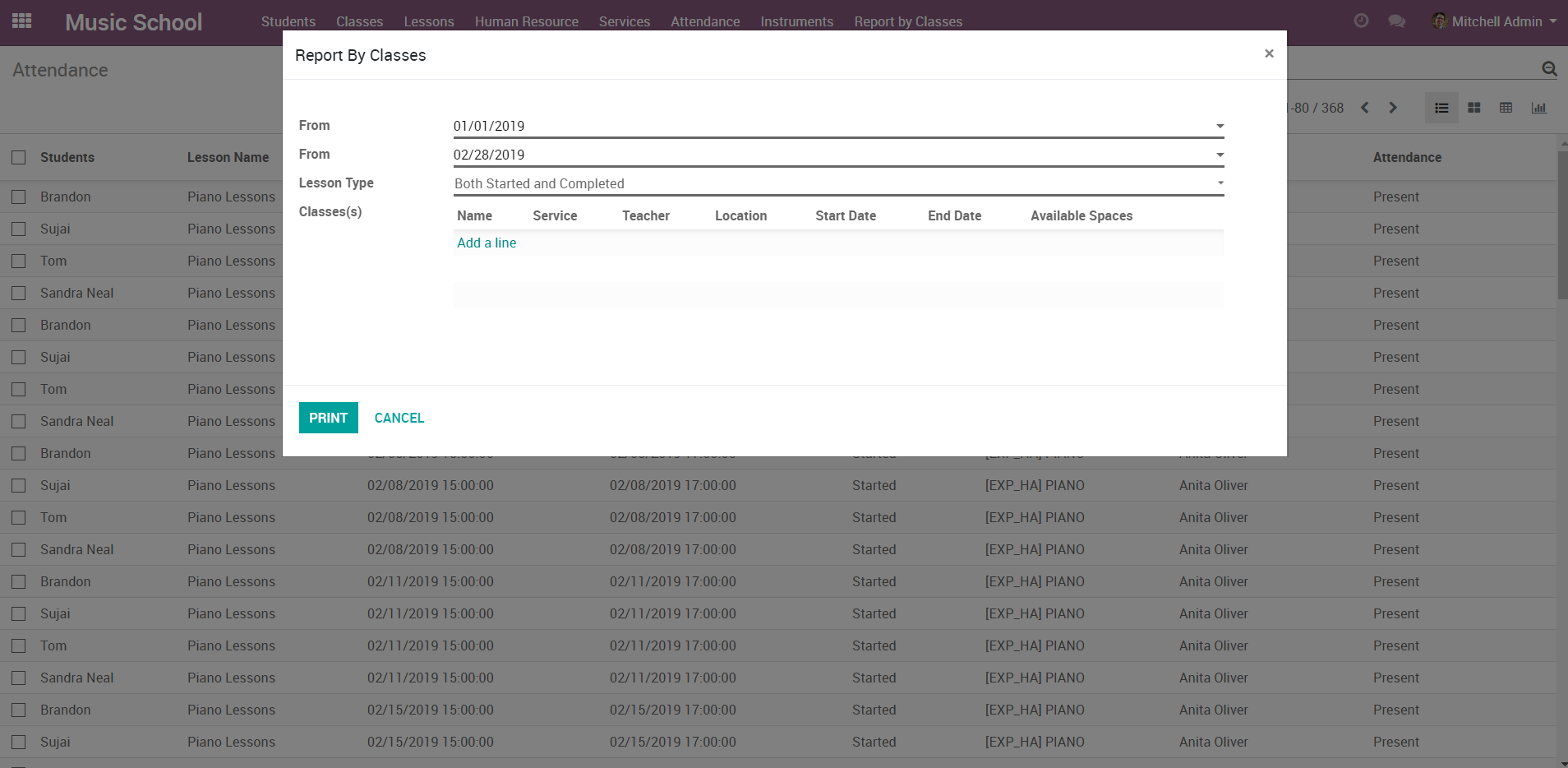1568x768 pixels.
Task: Expand the 01/01/2019 date picker
Action: (x=1220, y=126)
